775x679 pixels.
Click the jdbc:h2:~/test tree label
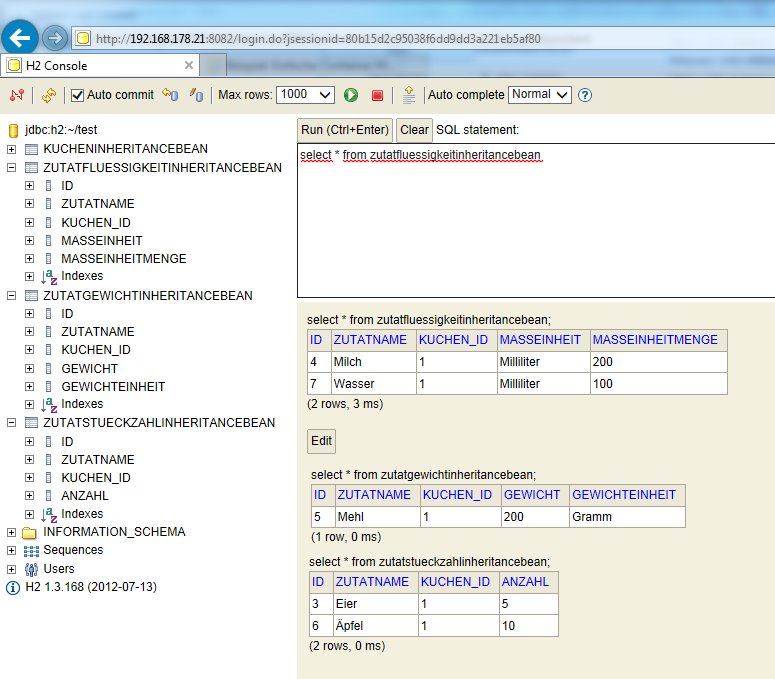[x=61, y=130]
